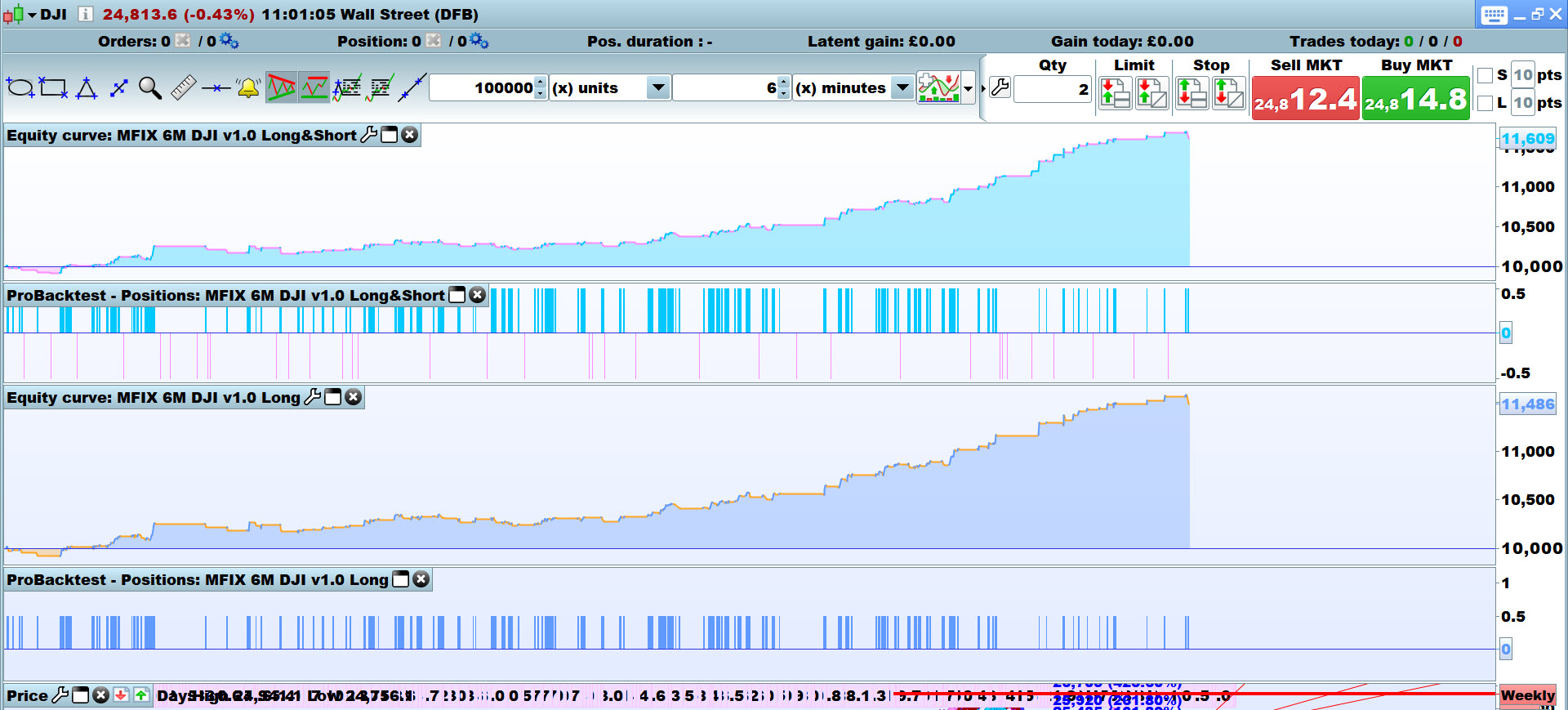Toggle the support and resistance lines icon

tap(314, 87)
